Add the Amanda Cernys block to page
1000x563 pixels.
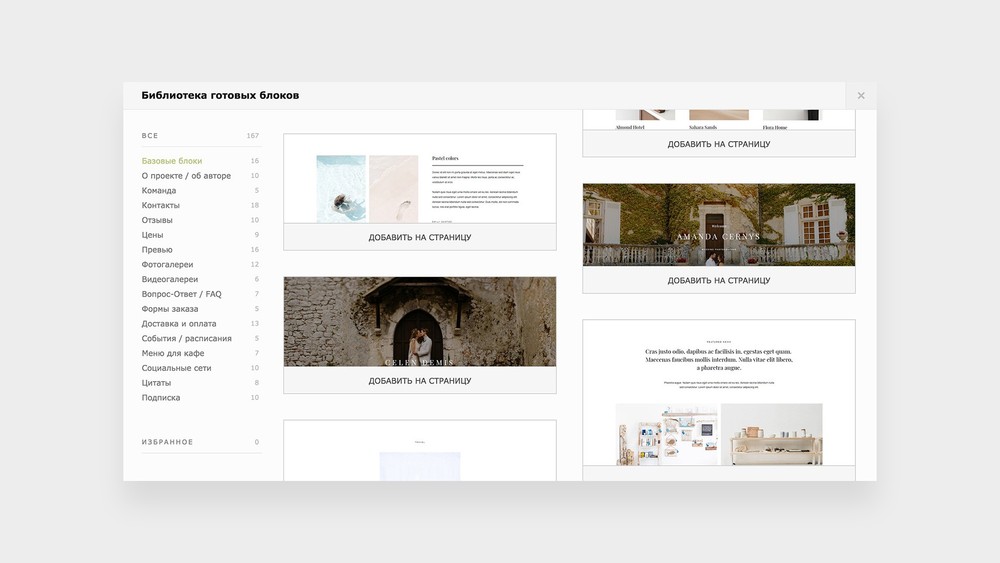click(x=718, y=281)
